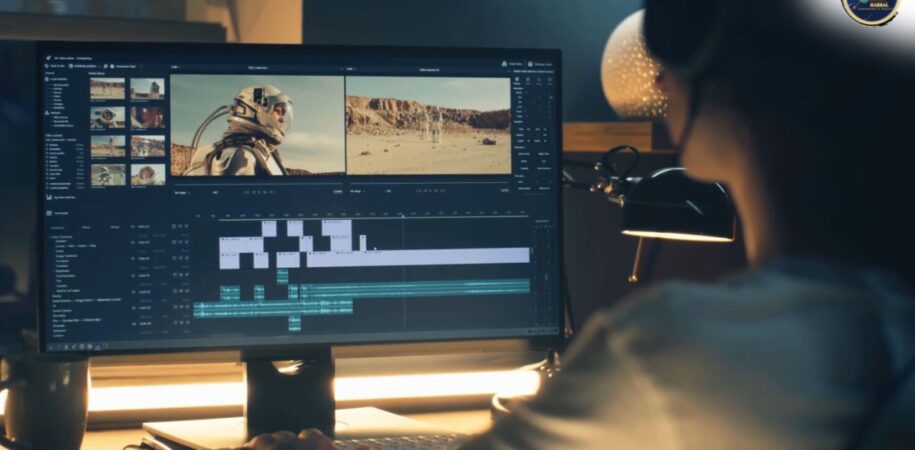Click the timeline panel icon beside its title
Screen dimensions: 915x450
coord(49,213)
